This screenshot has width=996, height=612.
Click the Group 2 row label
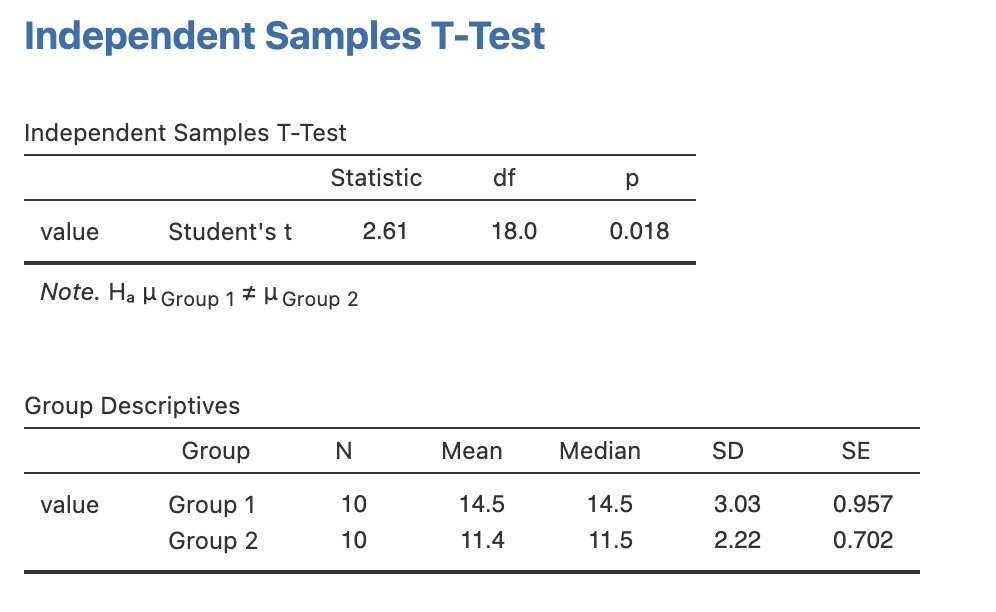pyautogui.click(x=213, y=541)
